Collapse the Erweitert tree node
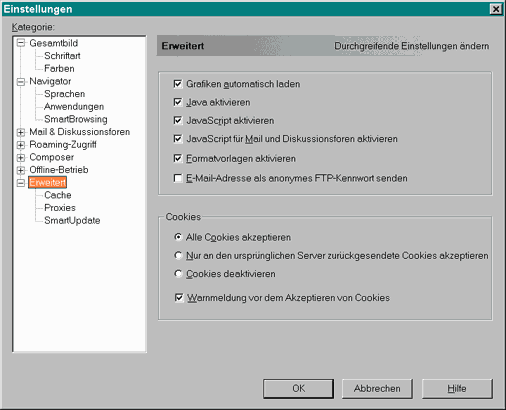Image resolution: width=506 pixels, height=410 pixels. [21, 183]
